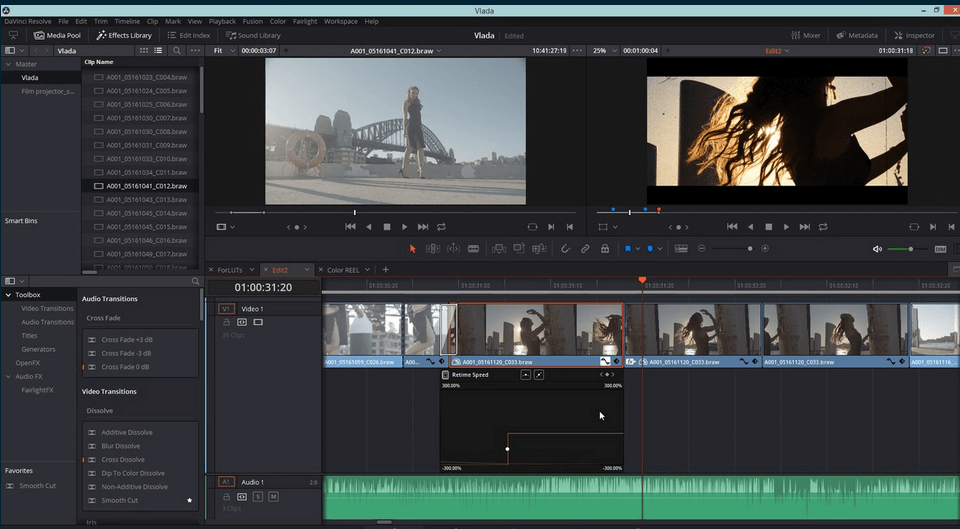Toggle the Video 1 track lock
This screenshot has width=960, height=529.
pos(227,322)
